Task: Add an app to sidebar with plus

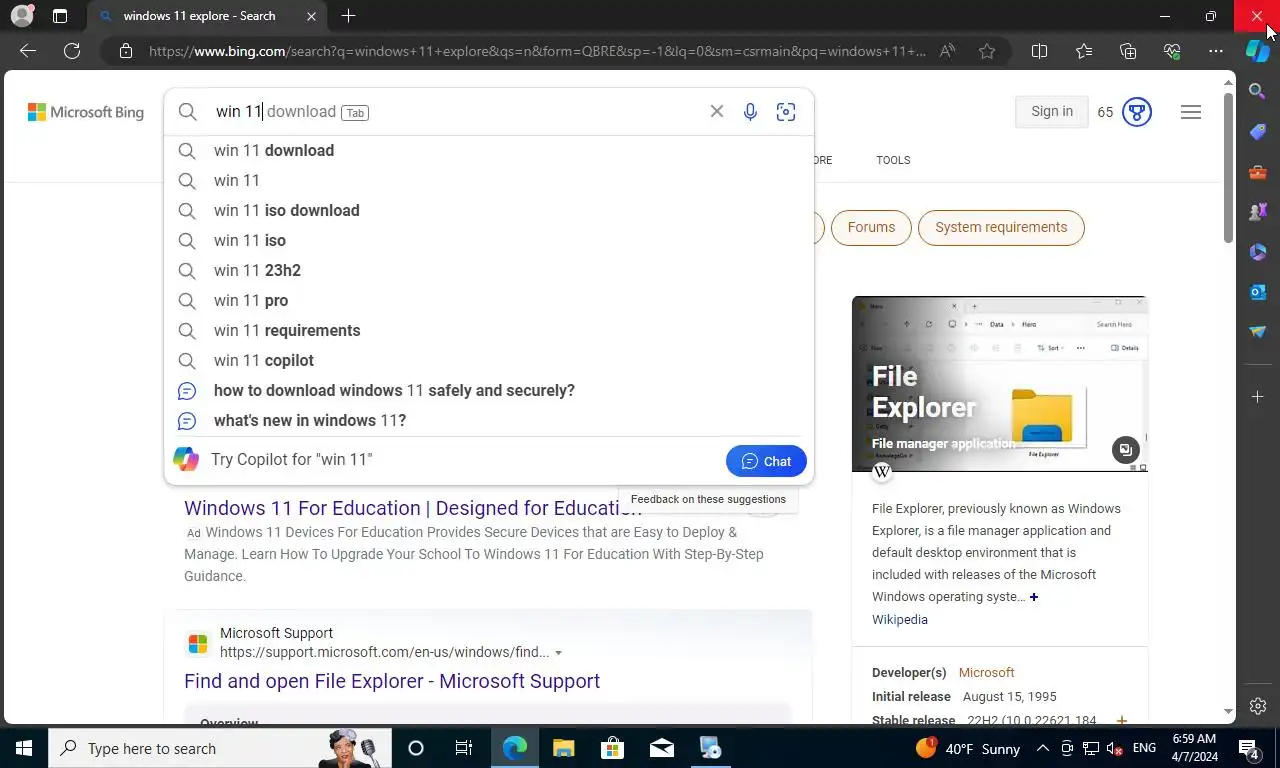Action: (x=1258, y=397)
